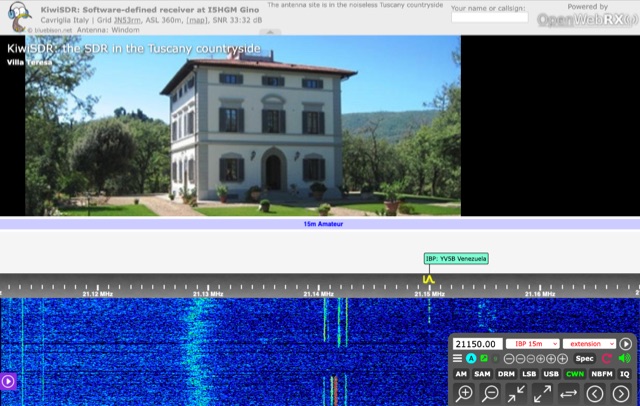
Task: Expand the purple side panel arrow
Action: click(x=8, y=381)
